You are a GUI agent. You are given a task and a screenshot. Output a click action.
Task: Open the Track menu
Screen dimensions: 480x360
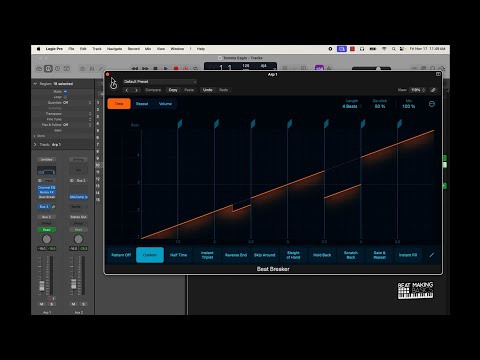(97, 49)
